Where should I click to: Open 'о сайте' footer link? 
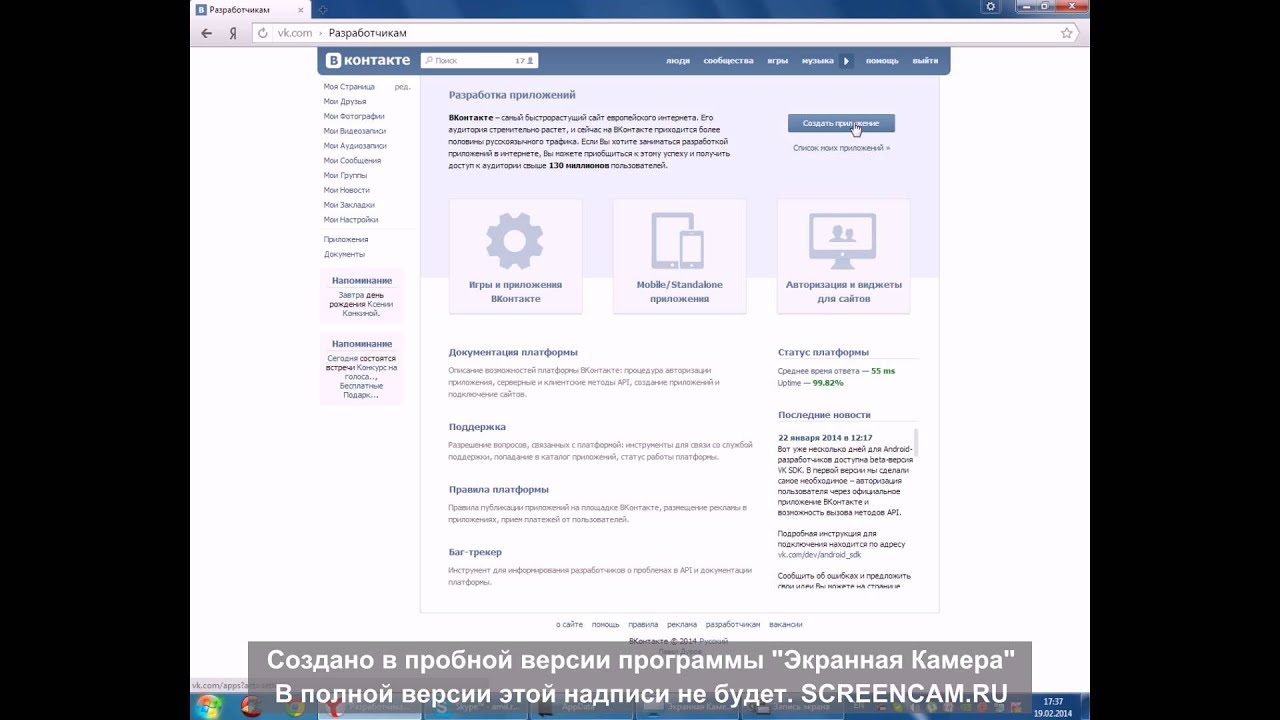(x=569, y=624)
